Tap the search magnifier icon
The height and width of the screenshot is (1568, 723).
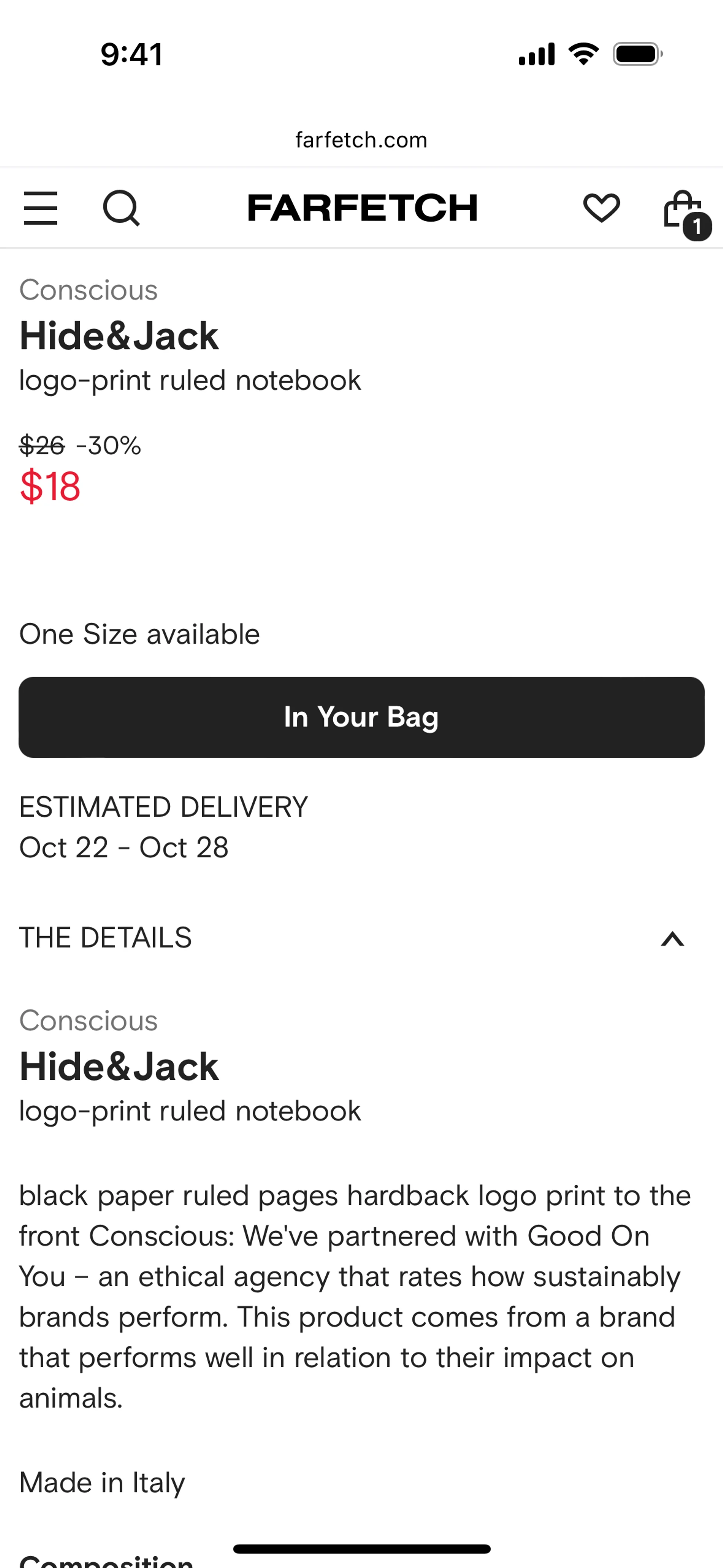(x=121, y=208)
